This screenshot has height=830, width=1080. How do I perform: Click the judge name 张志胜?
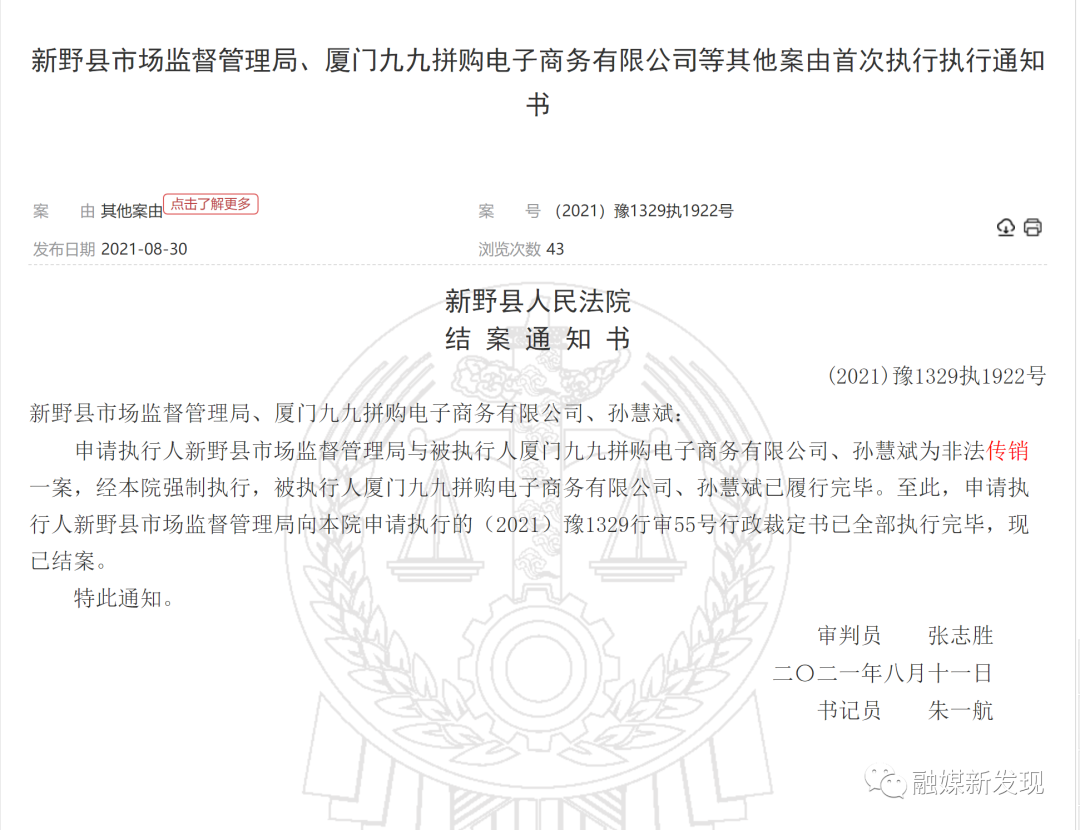961,636
